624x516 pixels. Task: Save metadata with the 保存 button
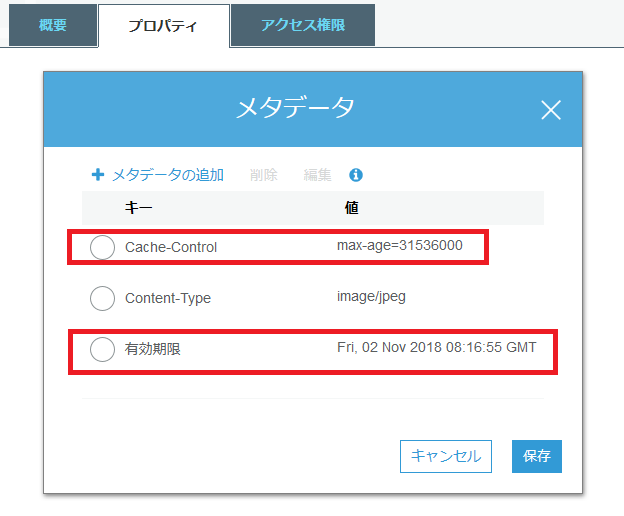click(x=537, y=456)
